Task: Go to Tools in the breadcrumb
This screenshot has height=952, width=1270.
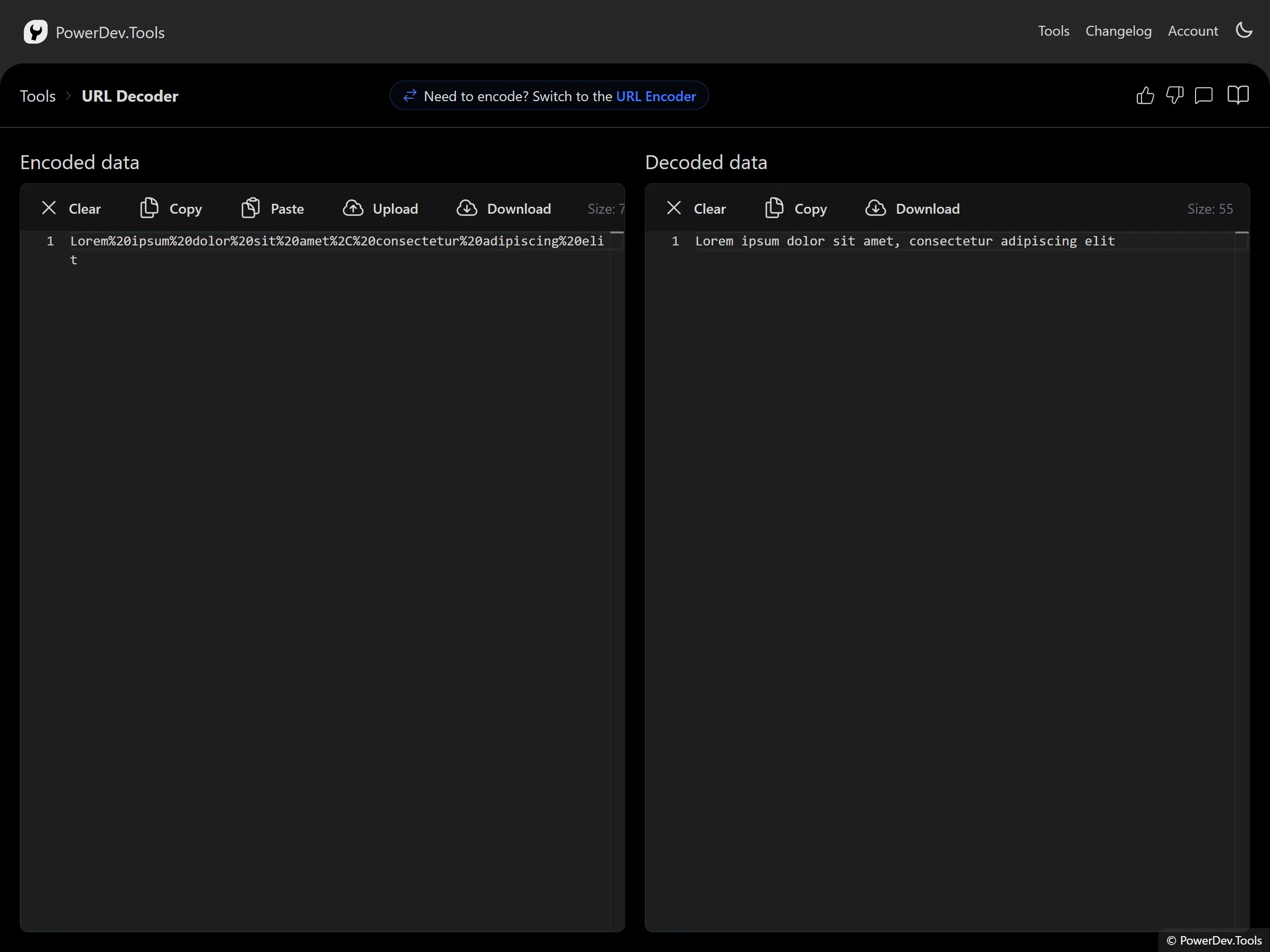Action: 38,96
